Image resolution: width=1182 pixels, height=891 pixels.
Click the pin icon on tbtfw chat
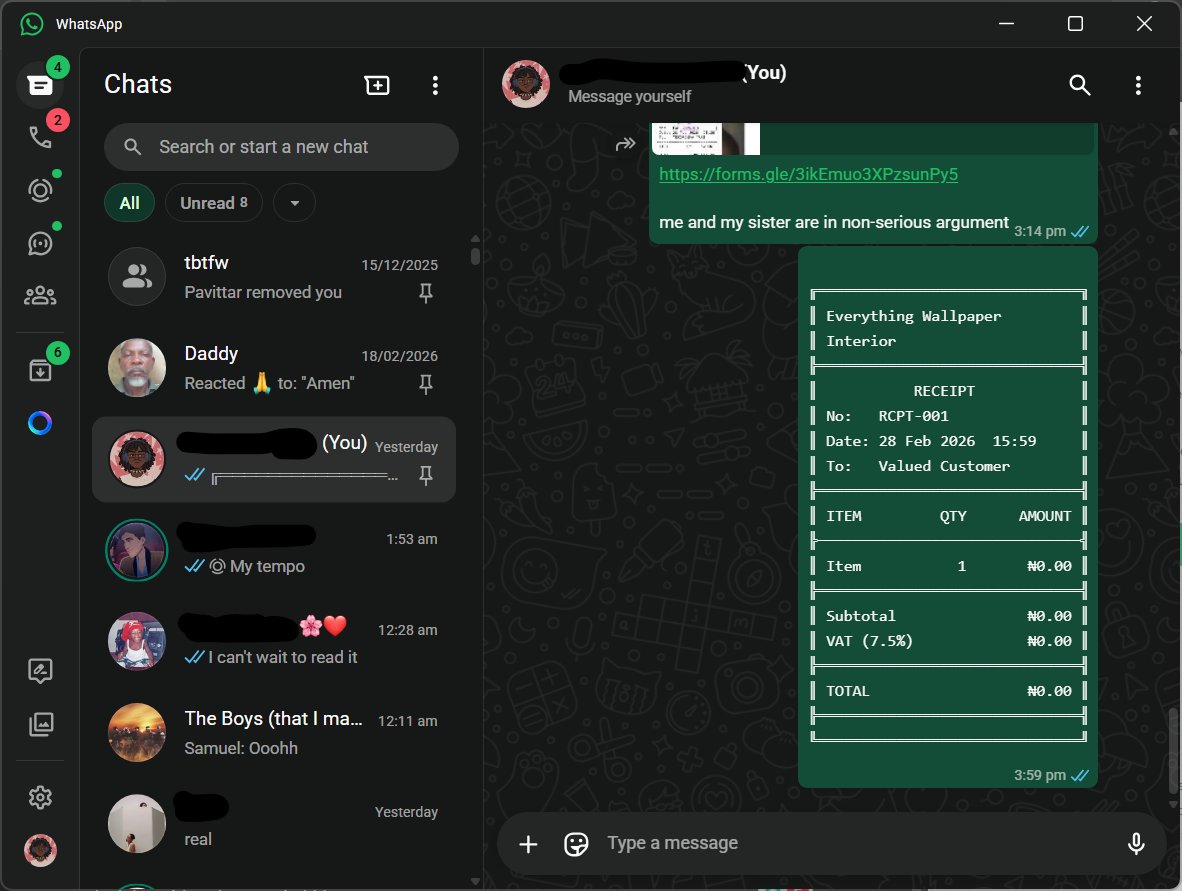click(426, 292)
